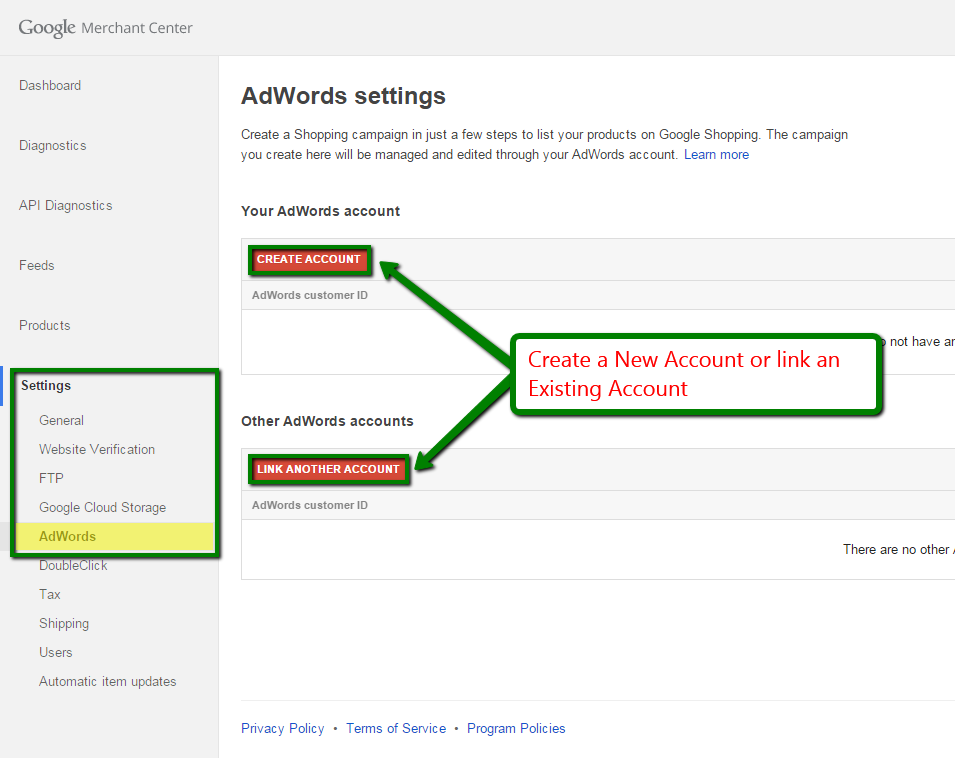Open Shipping settings
The height and width of the screenshot is (758, 955).
point(64,623)
